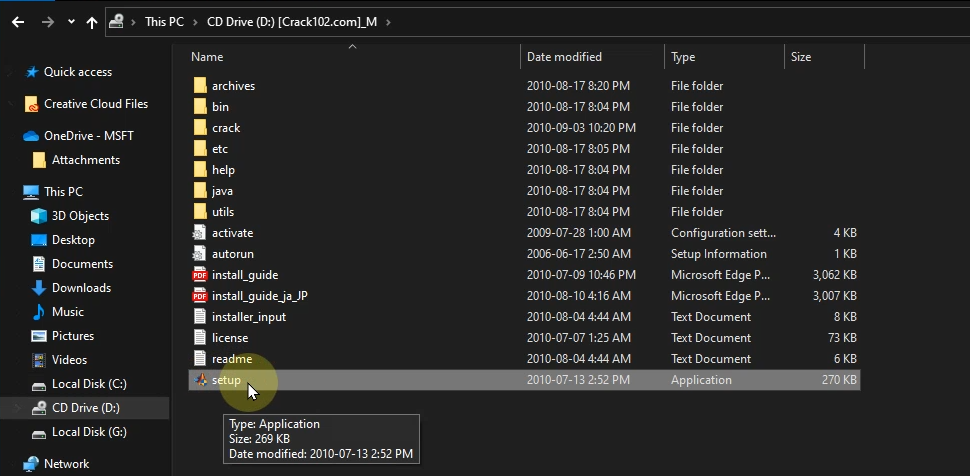This screenshot has width=970, height=476.
Task: Click the Up one level arrow
Action: (x=92, y=21)
